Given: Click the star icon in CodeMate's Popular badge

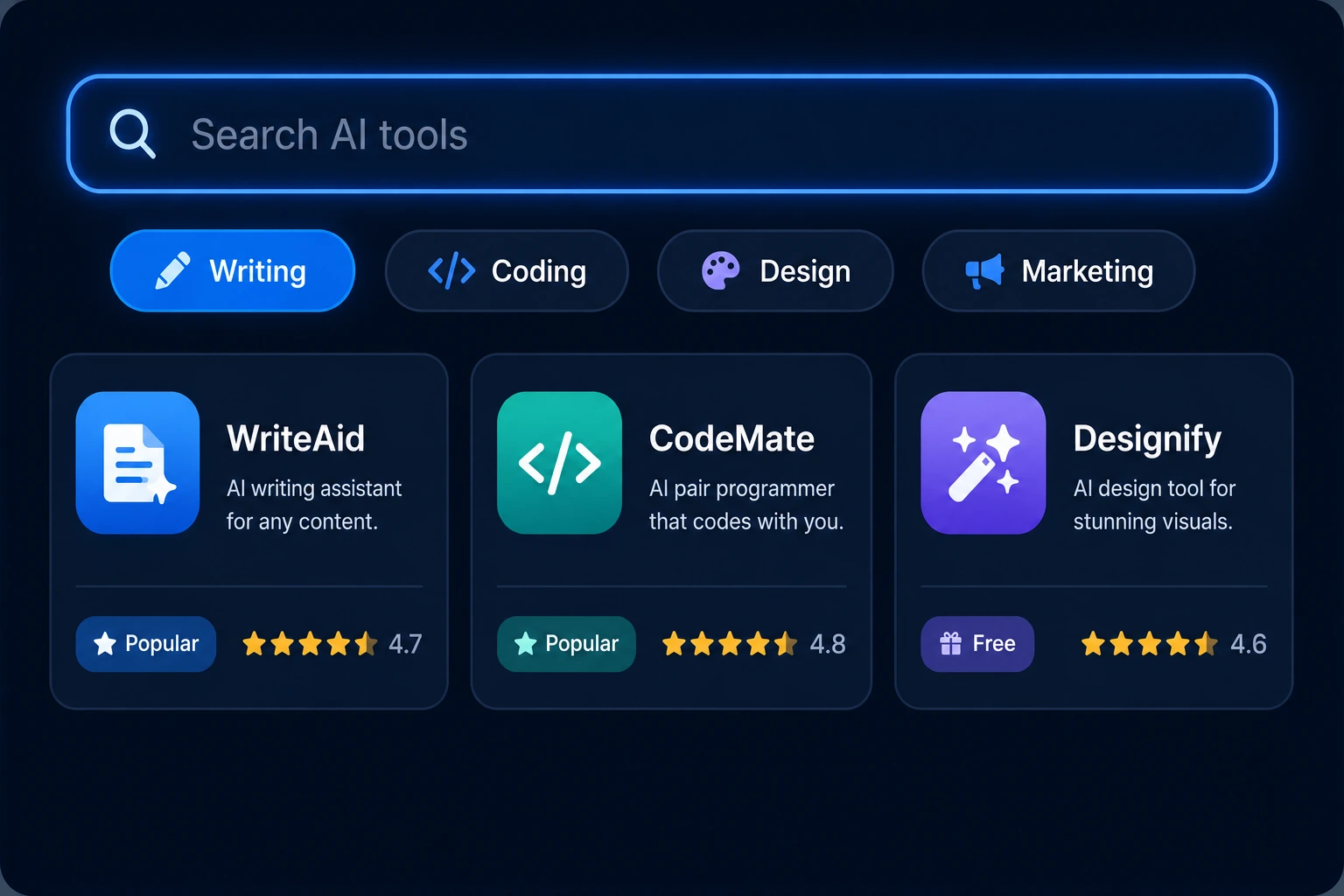Looking at the screenshot, I should pyautogui.click(x=525, y=644).
